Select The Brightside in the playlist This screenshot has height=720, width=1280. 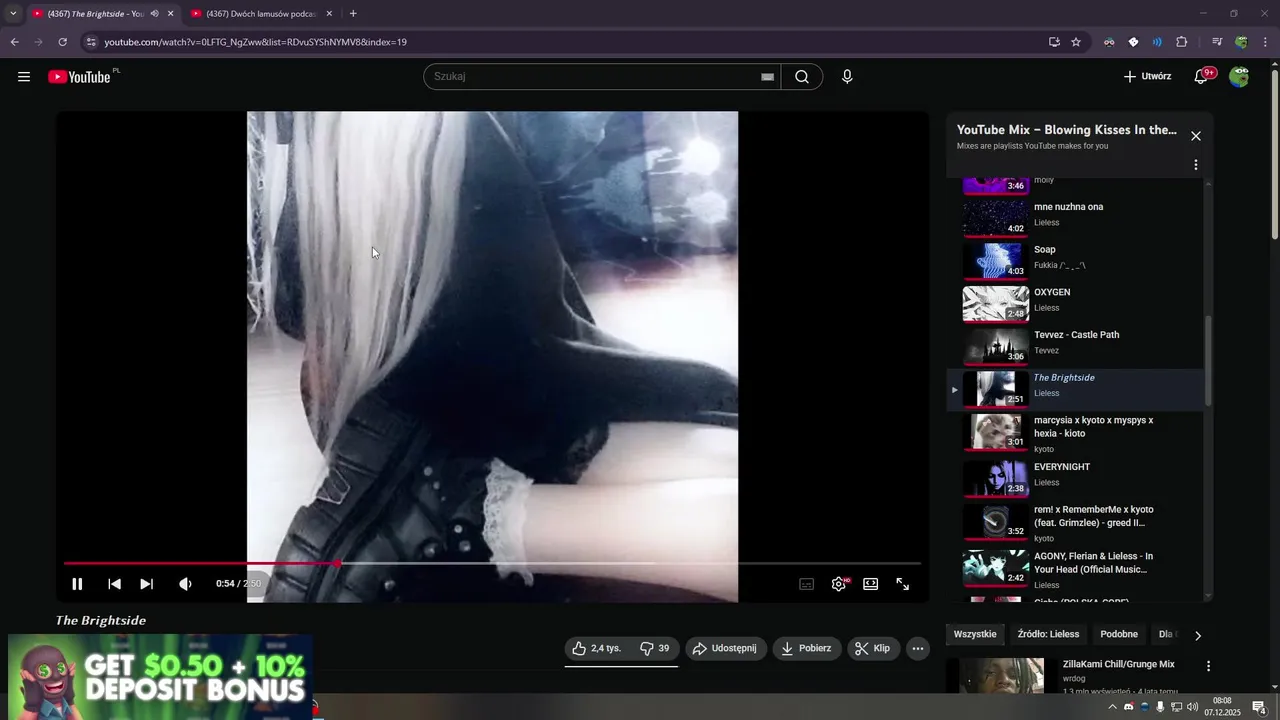coord(1076,389)
